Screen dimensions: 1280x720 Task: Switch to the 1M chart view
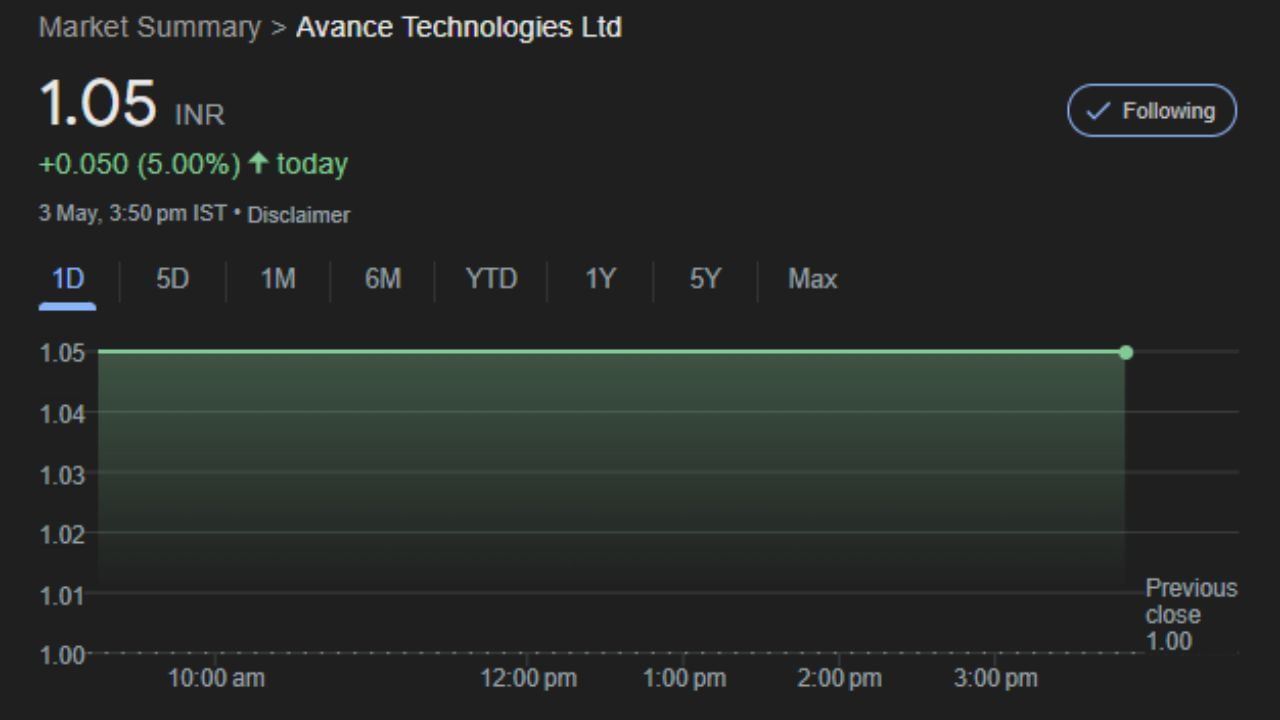277,280
